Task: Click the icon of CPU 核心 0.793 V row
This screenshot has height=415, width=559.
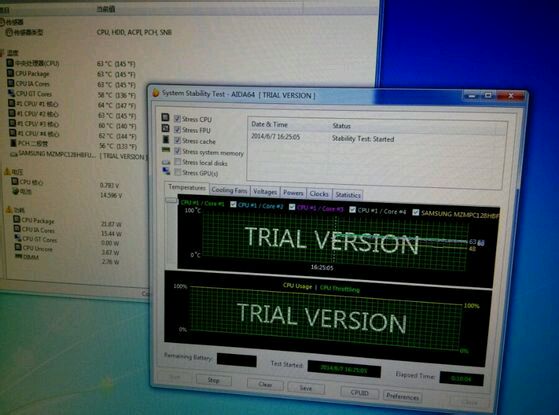Action: pyautogui.click(x=15, y=181)
